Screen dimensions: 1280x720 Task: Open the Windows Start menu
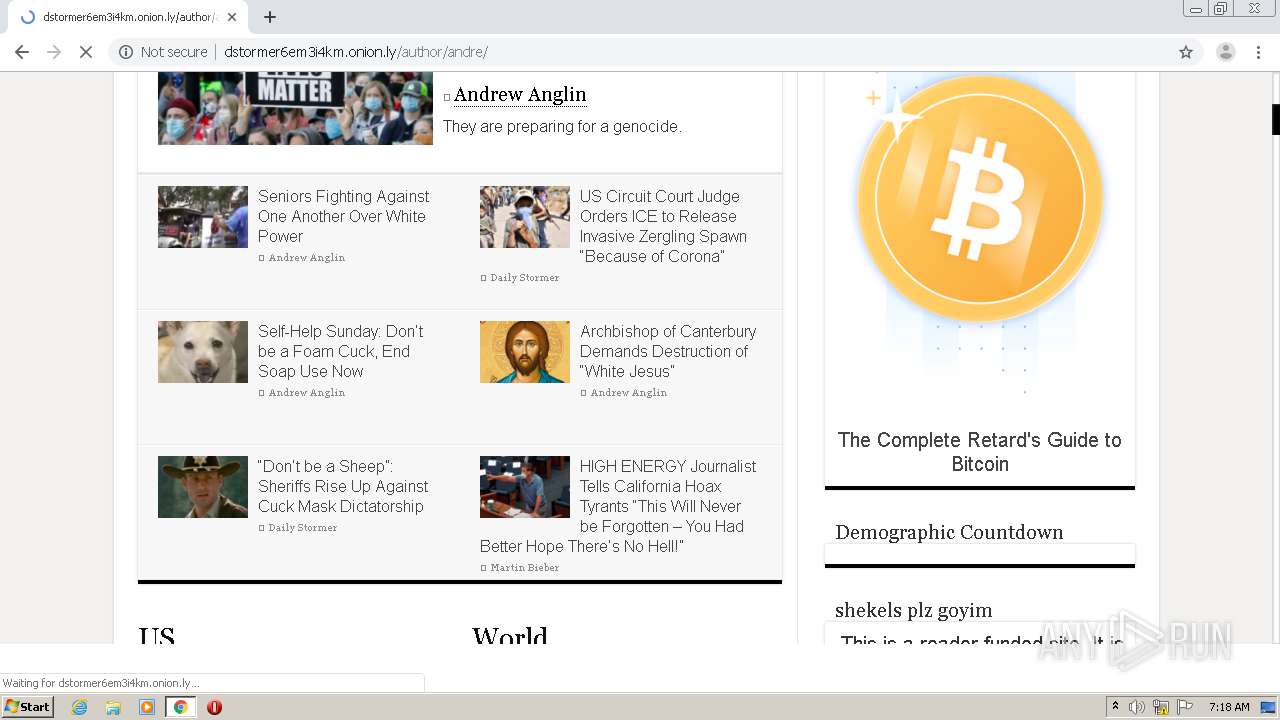click(x=28, y=707)
